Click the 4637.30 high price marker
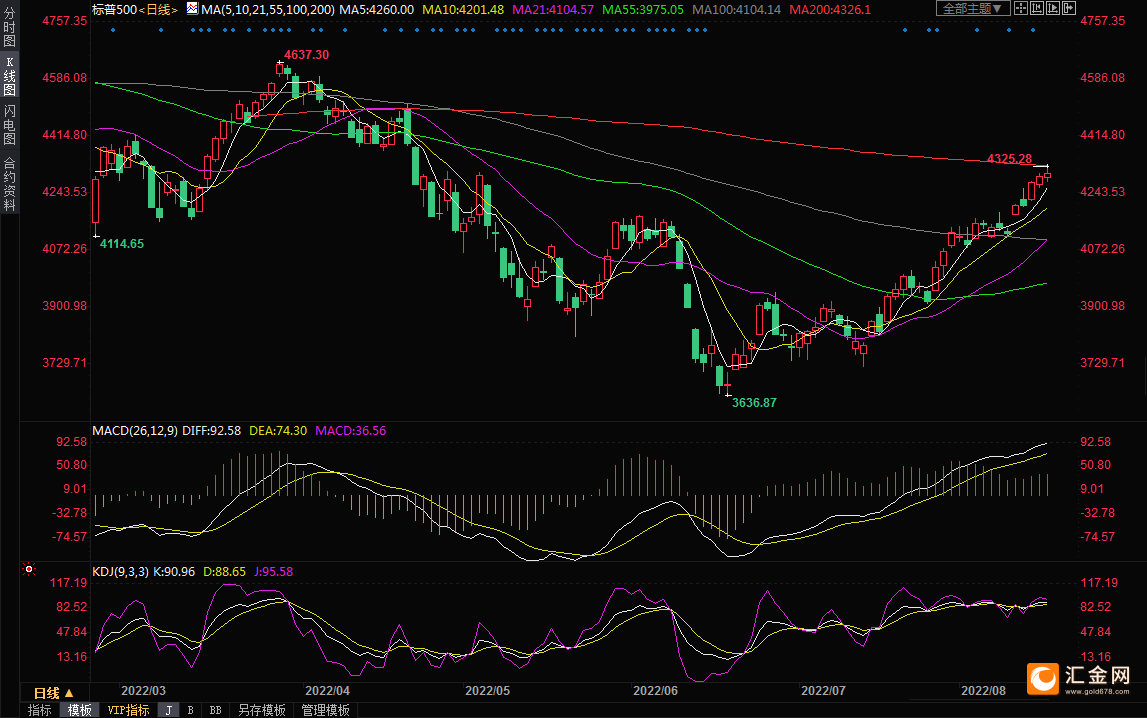 [306, 54]
